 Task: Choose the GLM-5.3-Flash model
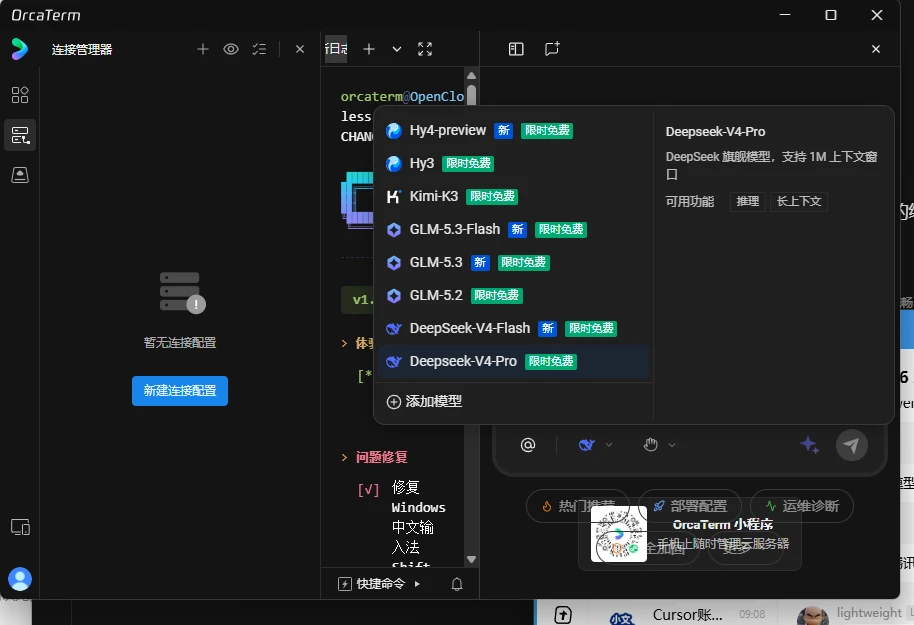click(514, 229)
